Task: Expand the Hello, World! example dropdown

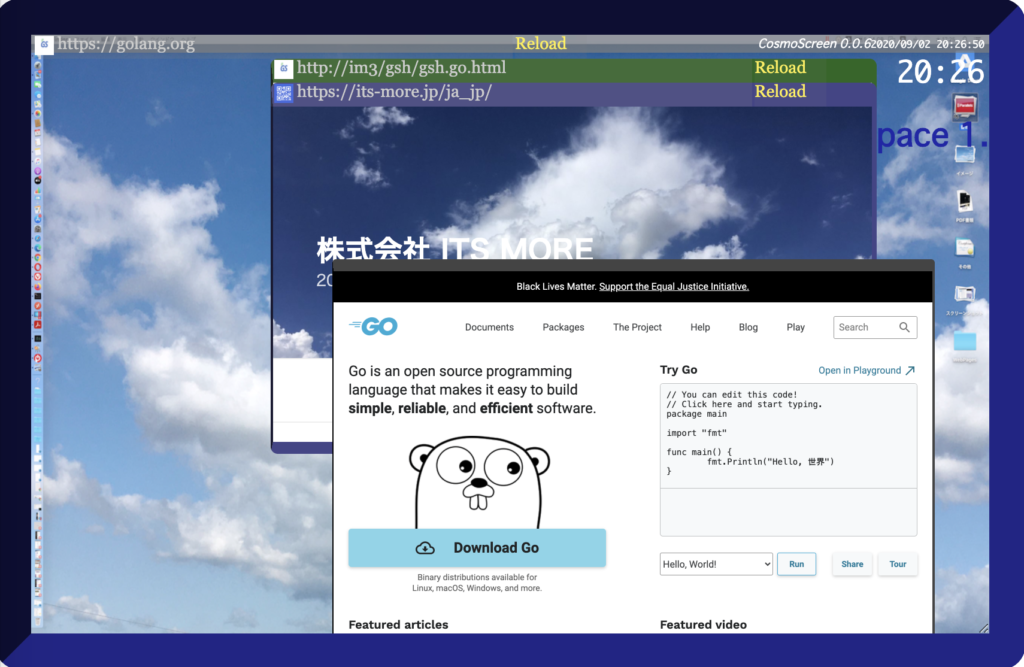Action: coord(716,564)
